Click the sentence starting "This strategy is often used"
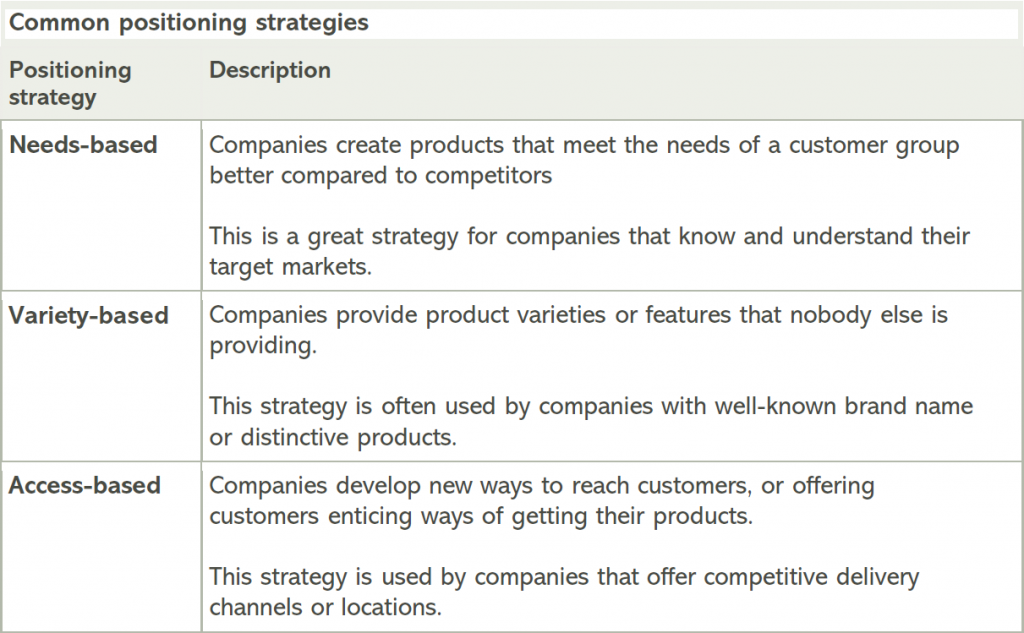The image size is (1024, 633). click(x=591, y=422)
